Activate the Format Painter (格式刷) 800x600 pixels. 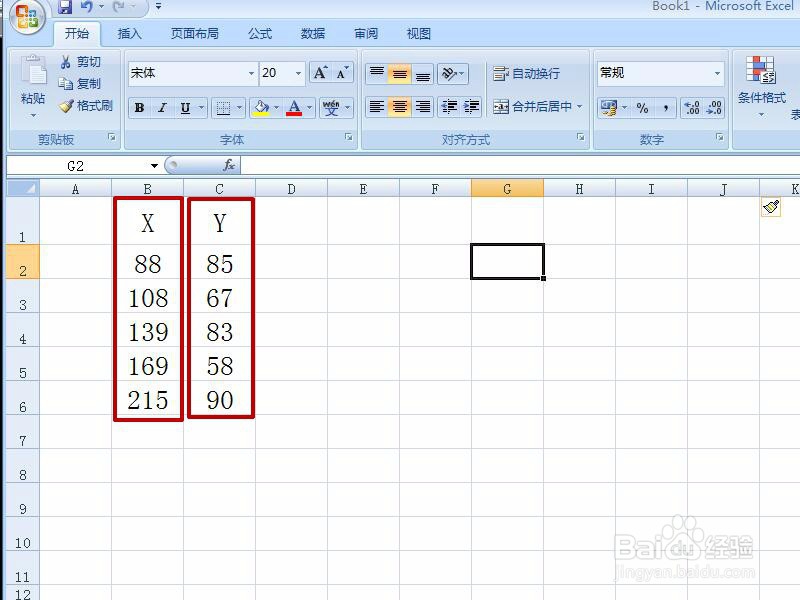(87, 105)
